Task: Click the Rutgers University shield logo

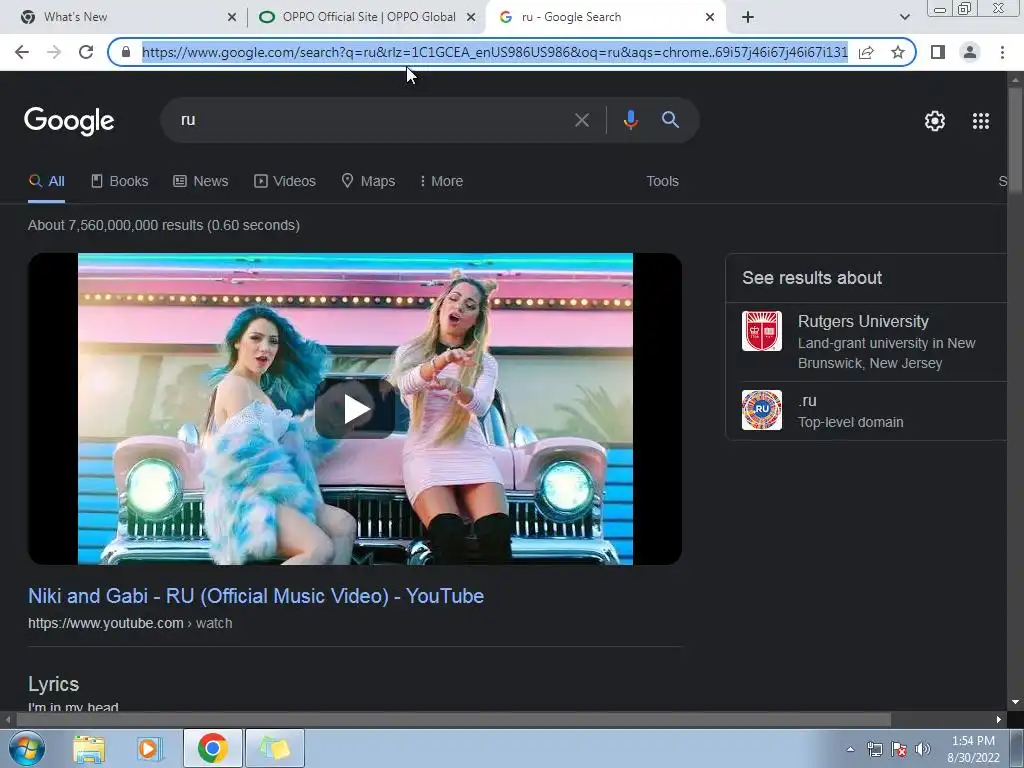Action: (x=761, y=331)
